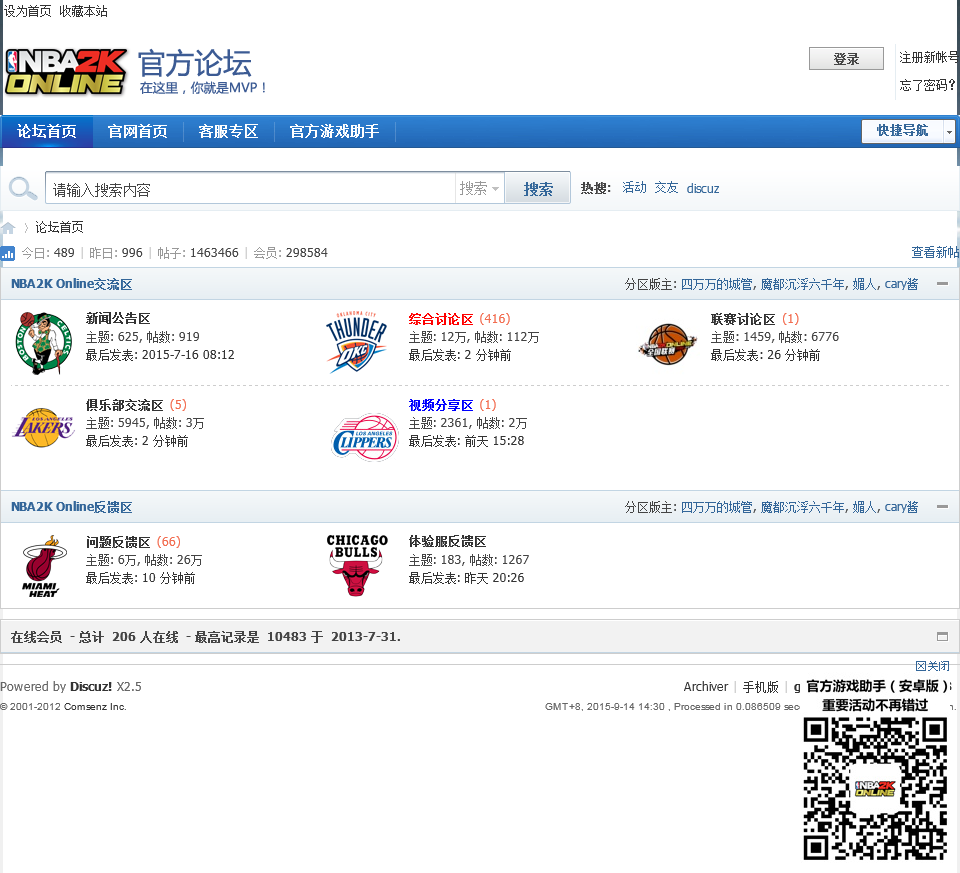960x873 pixels.
Task: Open the Archiver link
Action: tap(706, 687)
